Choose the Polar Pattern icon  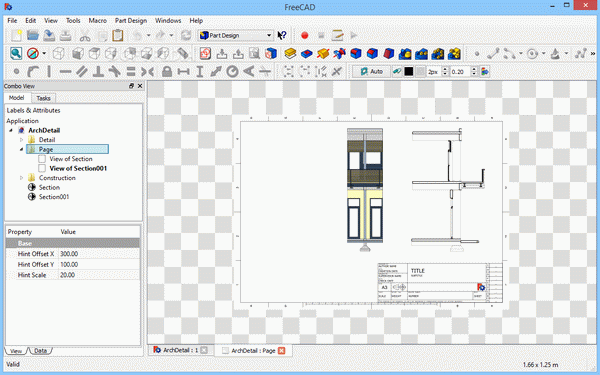click(438, 54)
